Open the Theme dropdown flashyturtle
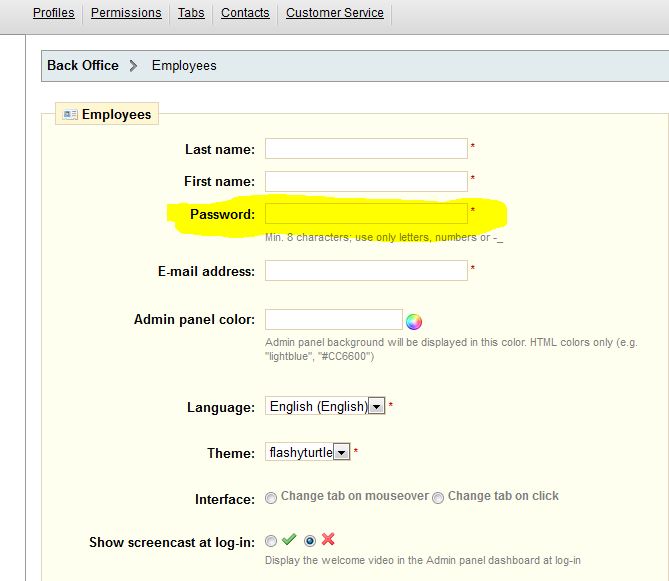 pos(307,452)
